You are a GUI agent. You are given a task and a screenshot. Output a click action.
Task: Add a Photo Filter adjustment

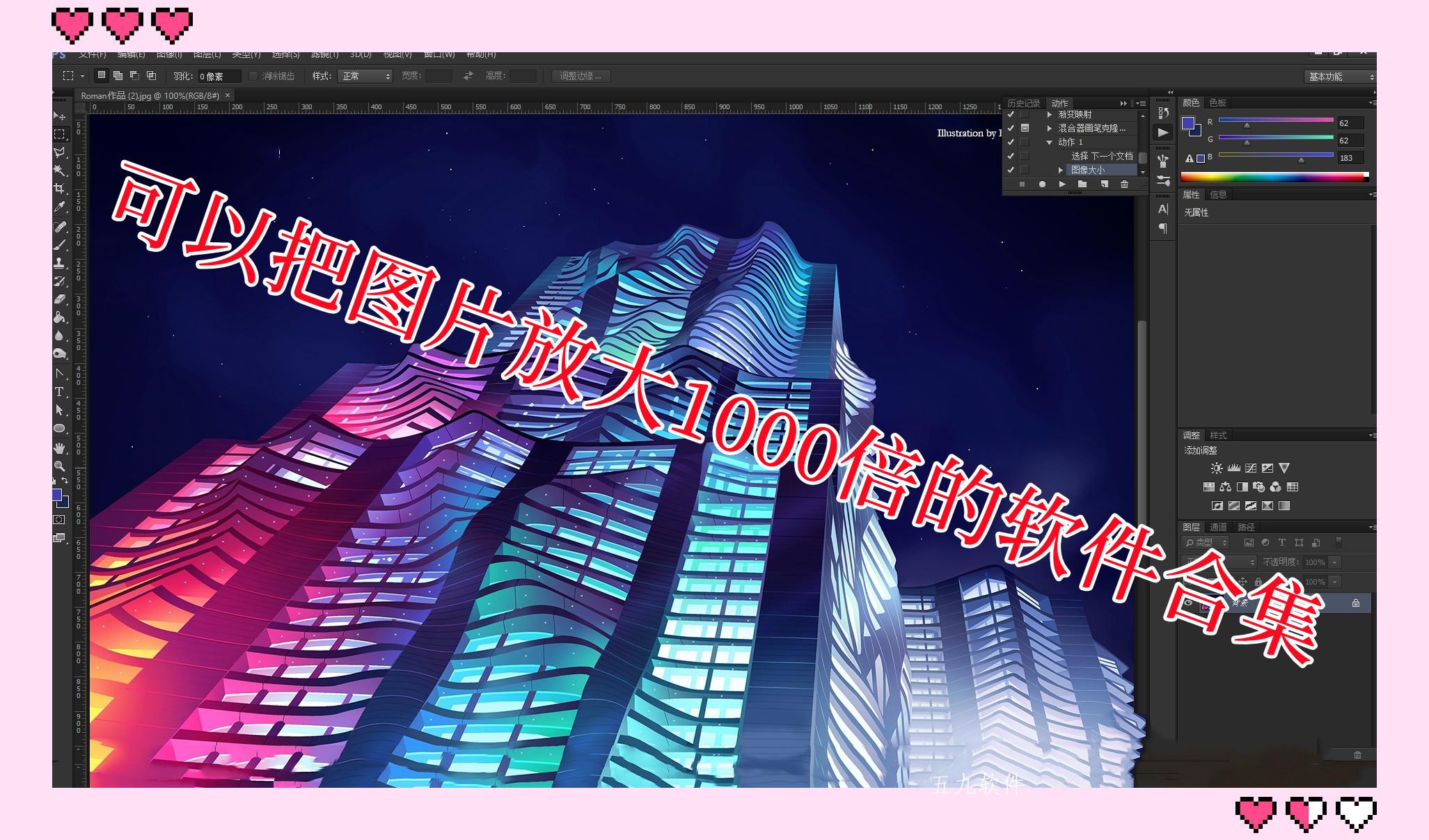1259,487
